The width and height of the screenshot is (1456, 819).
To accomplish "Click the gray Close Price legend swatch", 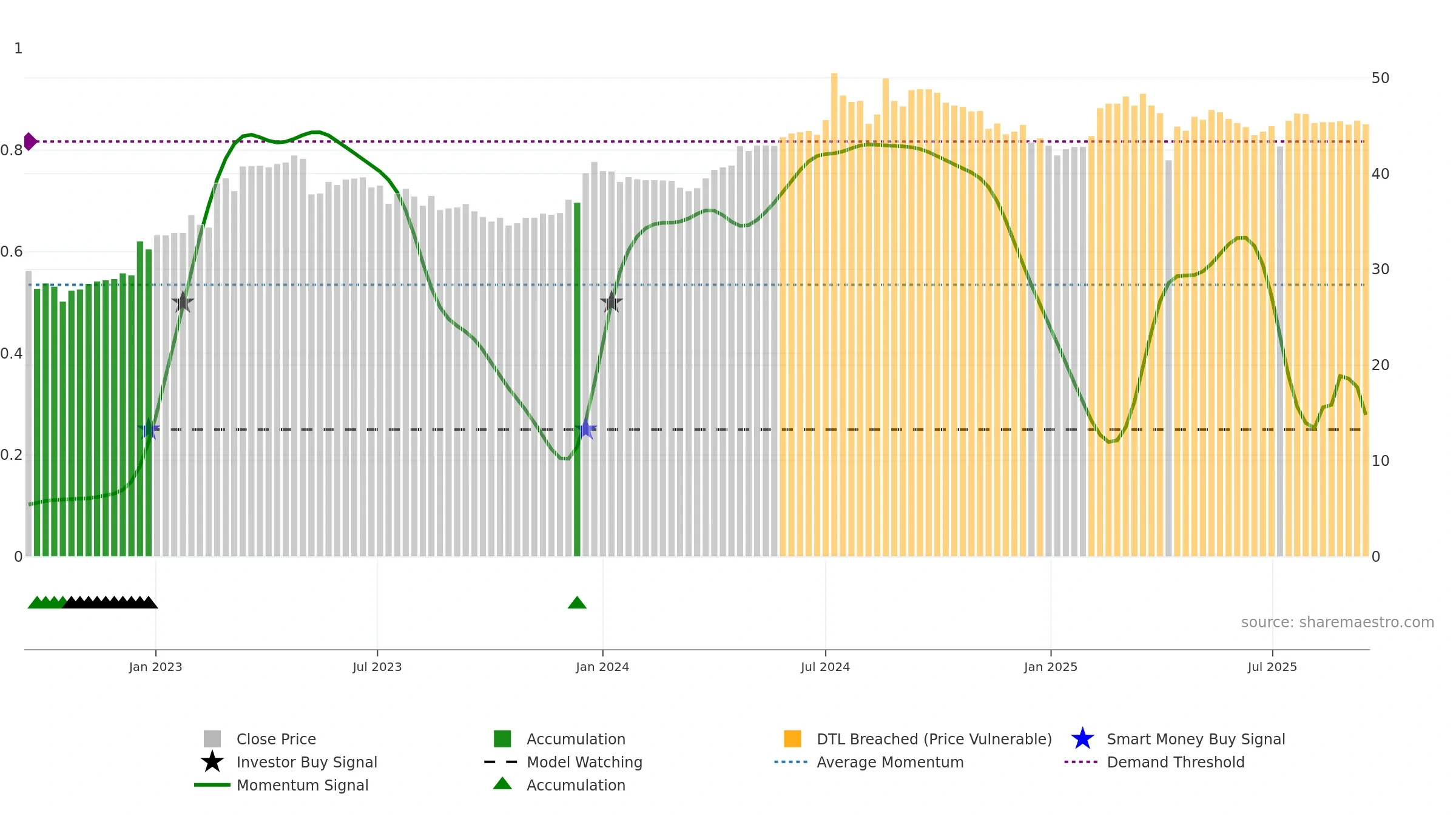I will coord(212,739).
